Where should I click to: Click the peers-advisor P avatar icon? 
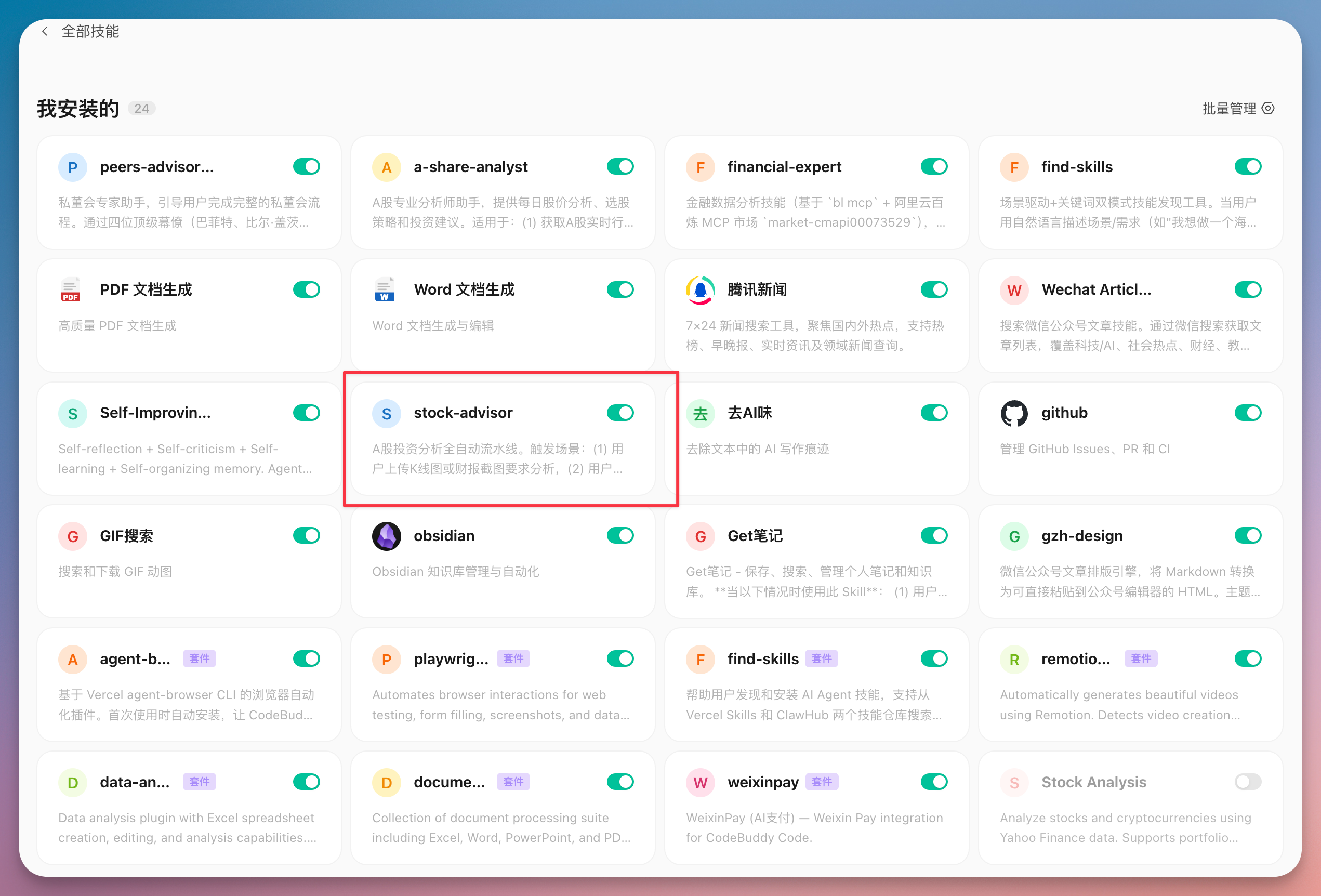(73, 167)
